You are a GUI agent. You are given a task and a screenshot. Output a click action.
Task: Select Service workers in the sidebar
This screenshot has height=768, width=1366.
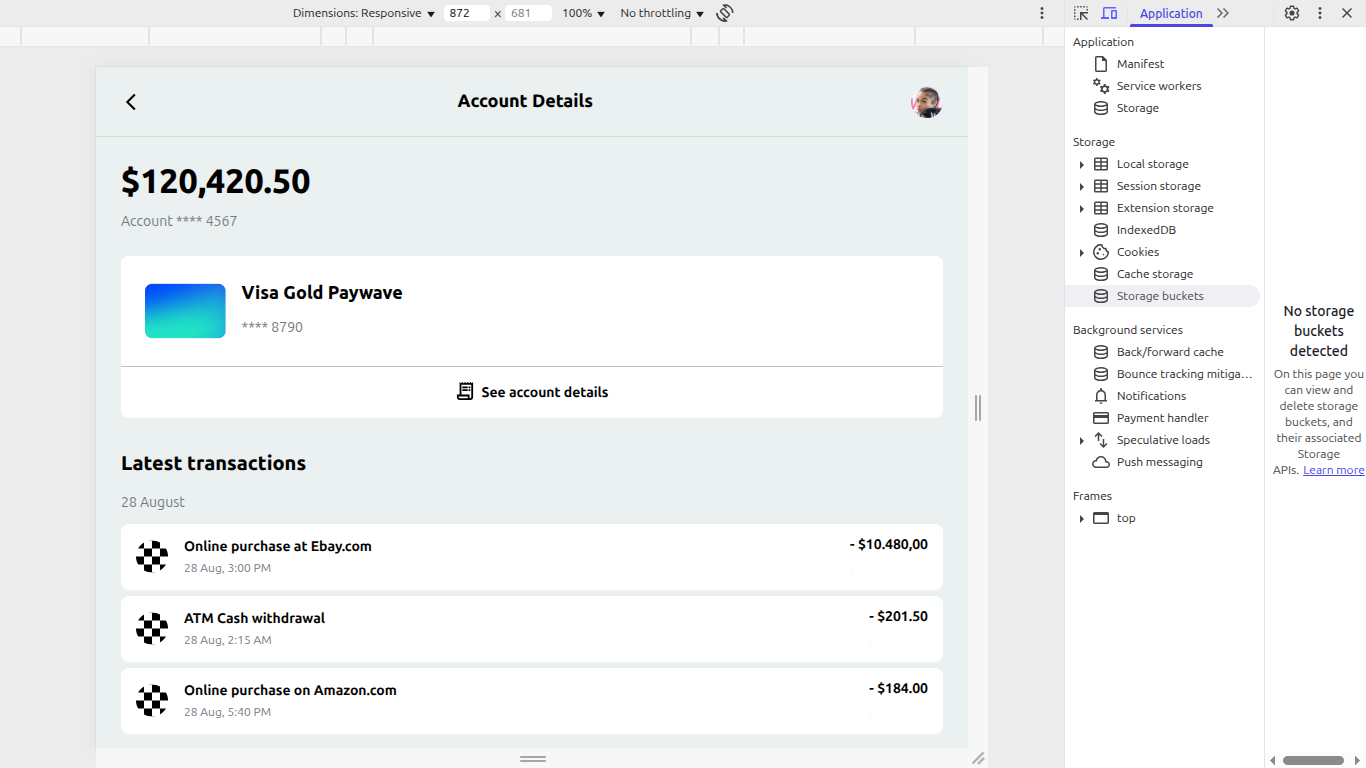click(1159, 86)
